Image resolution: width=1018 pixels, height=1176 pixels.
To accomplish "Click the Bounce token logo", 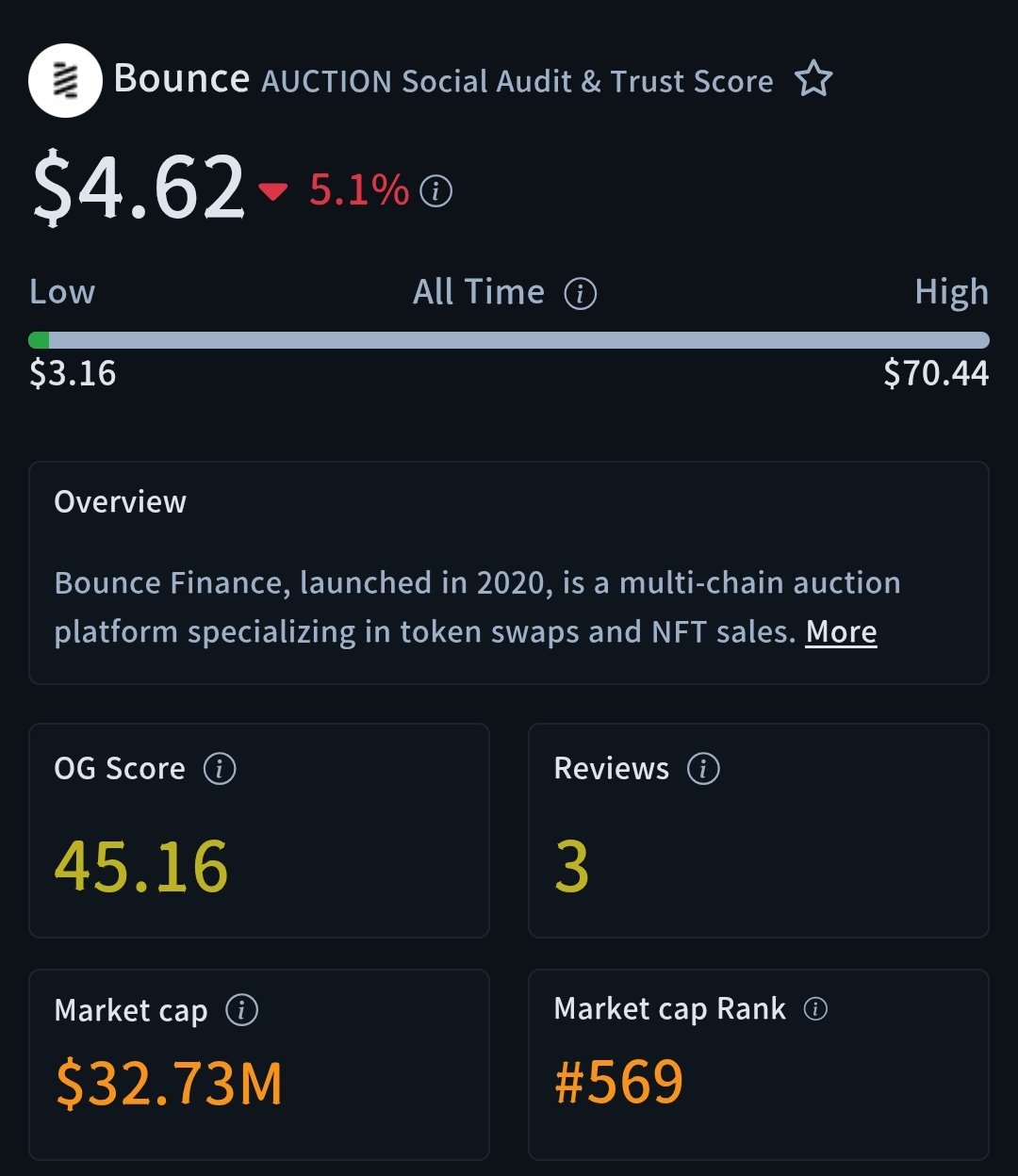I will (x=65, y=81).
